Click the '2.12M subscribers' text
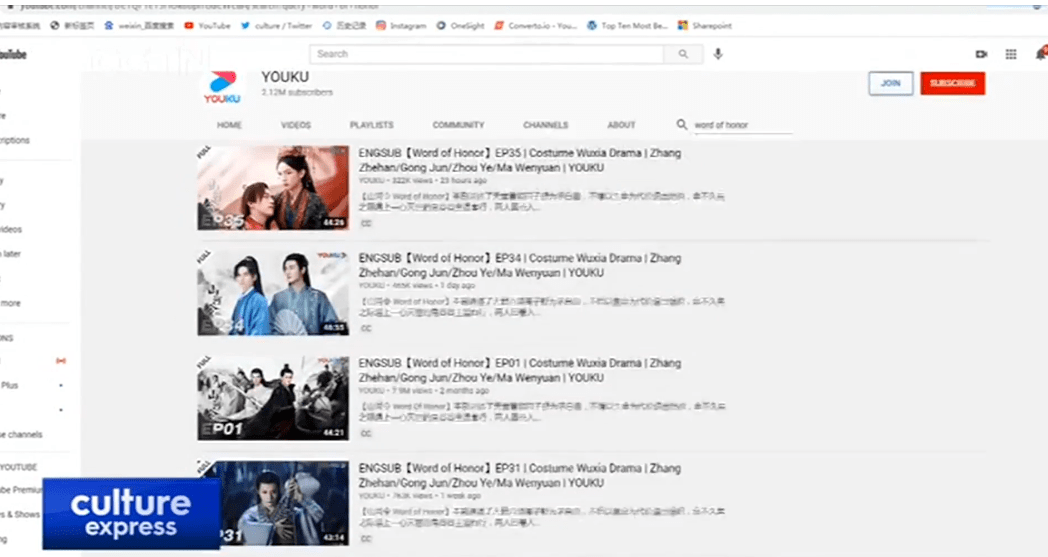This screenshot has width=1048, height=557. [297, 92]
